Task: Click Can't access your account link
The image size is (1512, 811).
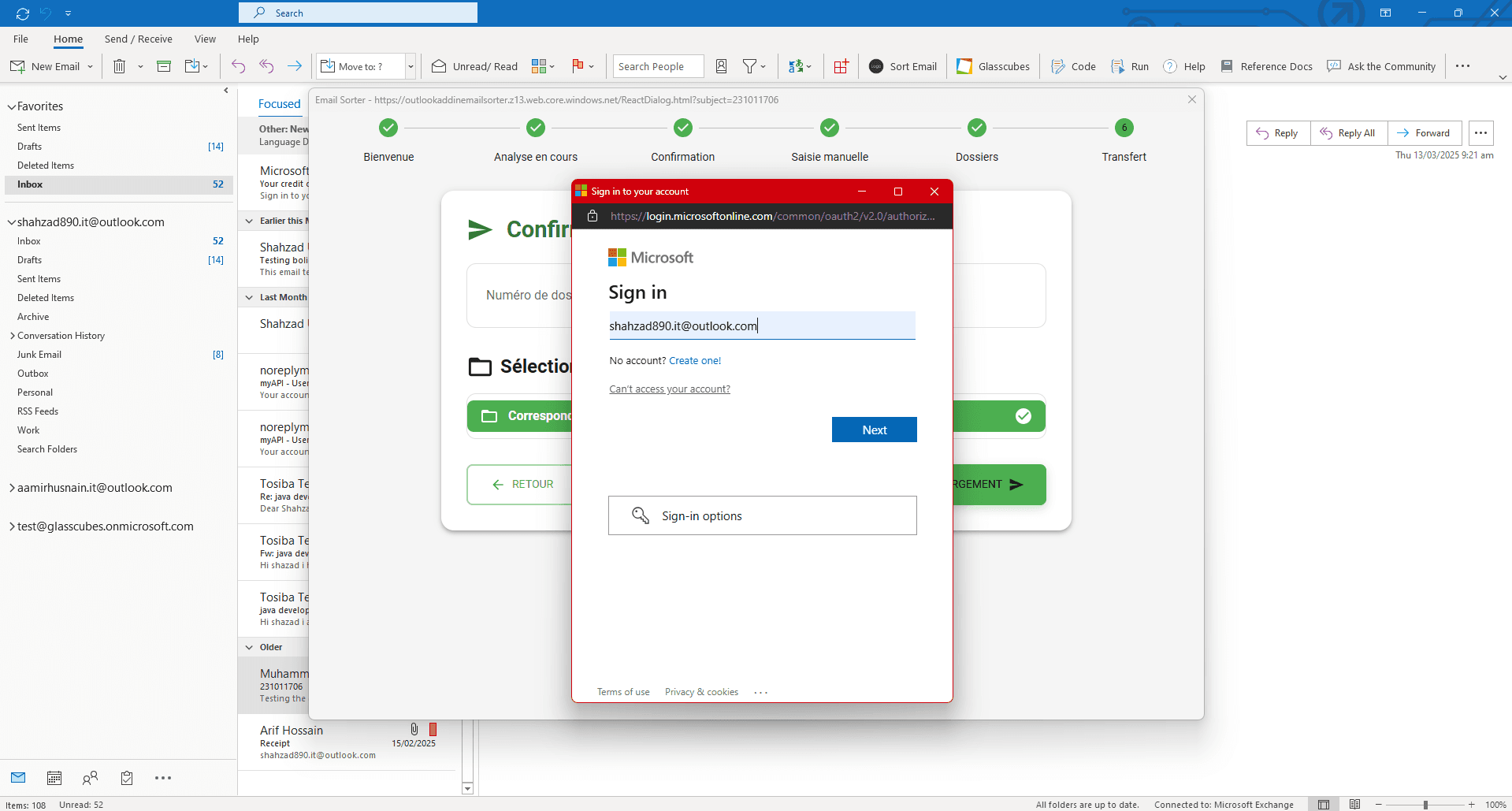Action: click(670, 389)
